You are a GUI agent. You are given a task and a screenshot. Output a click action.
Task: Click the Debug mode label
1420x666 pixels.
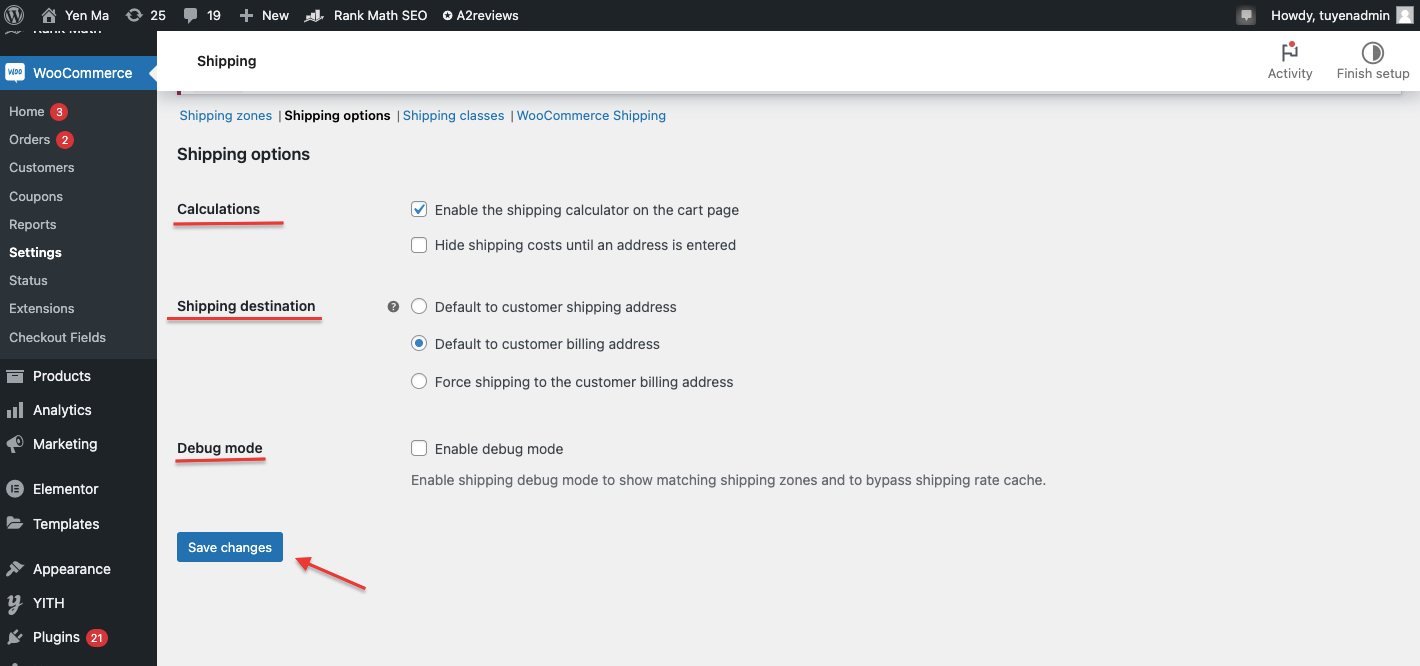pyautogui.click(x=220, y=448)
